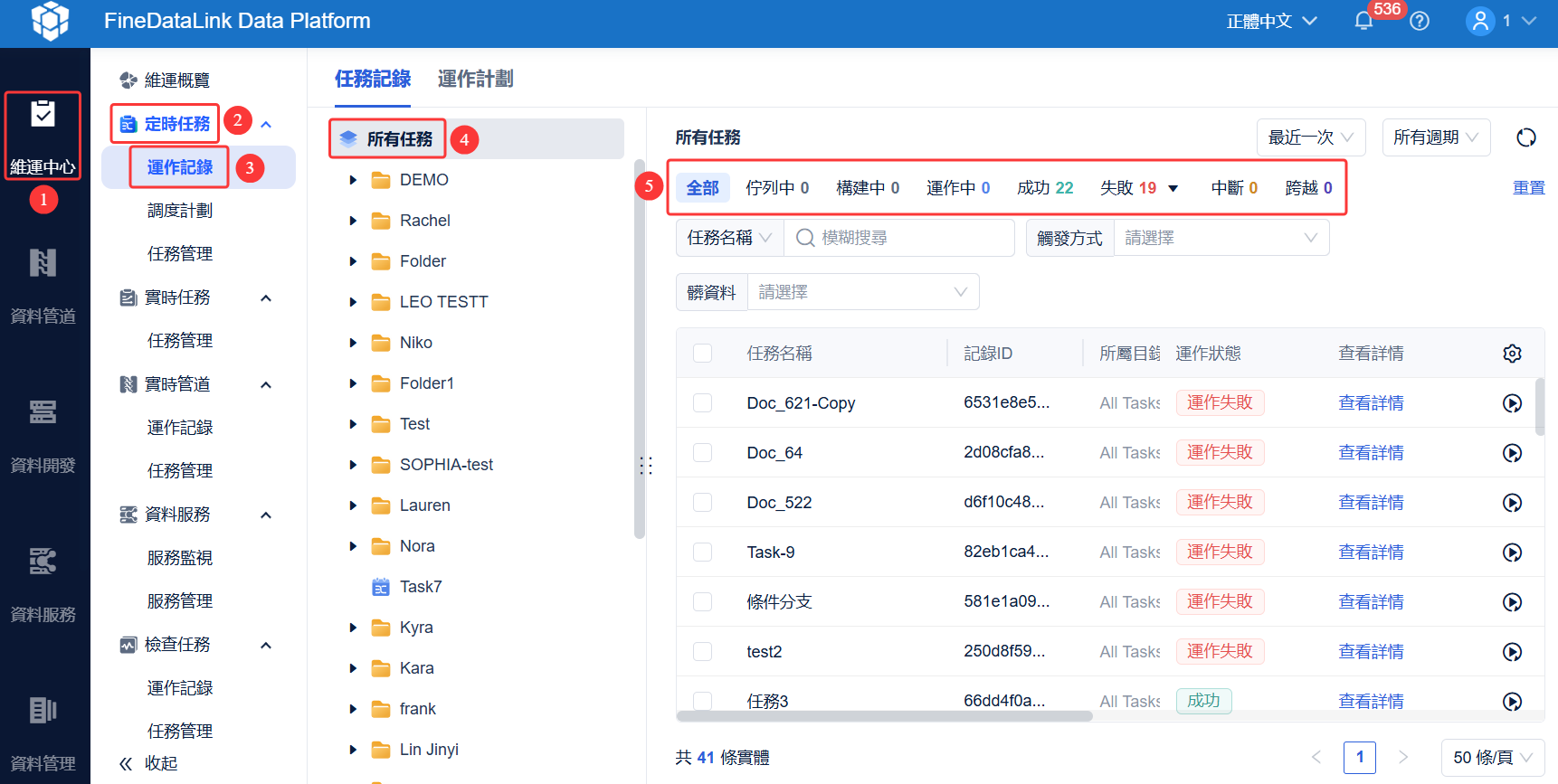Check the 條件分支 row checkbox
The image size is (1558, 784).
pos(702,601)
